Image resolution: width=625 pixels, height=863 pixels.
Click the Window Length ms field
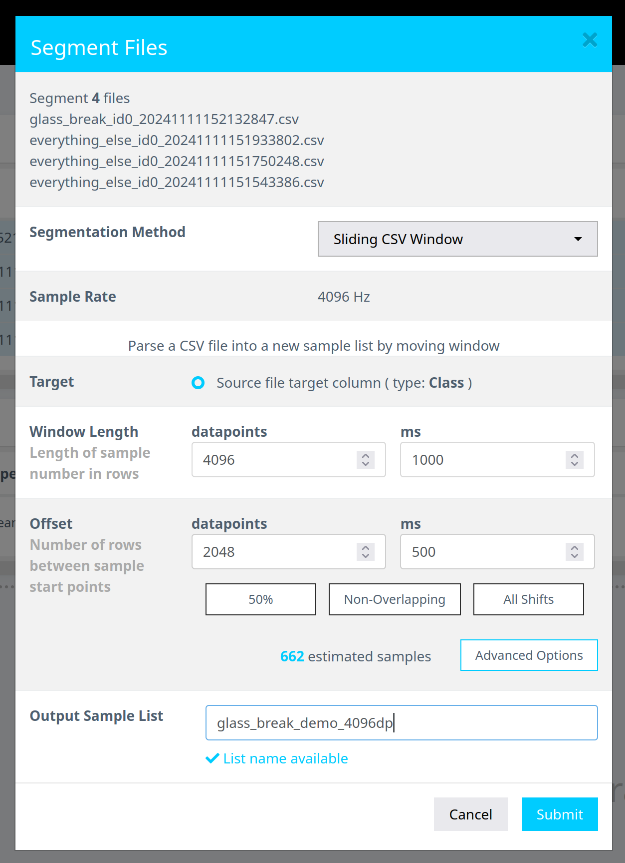482,460
